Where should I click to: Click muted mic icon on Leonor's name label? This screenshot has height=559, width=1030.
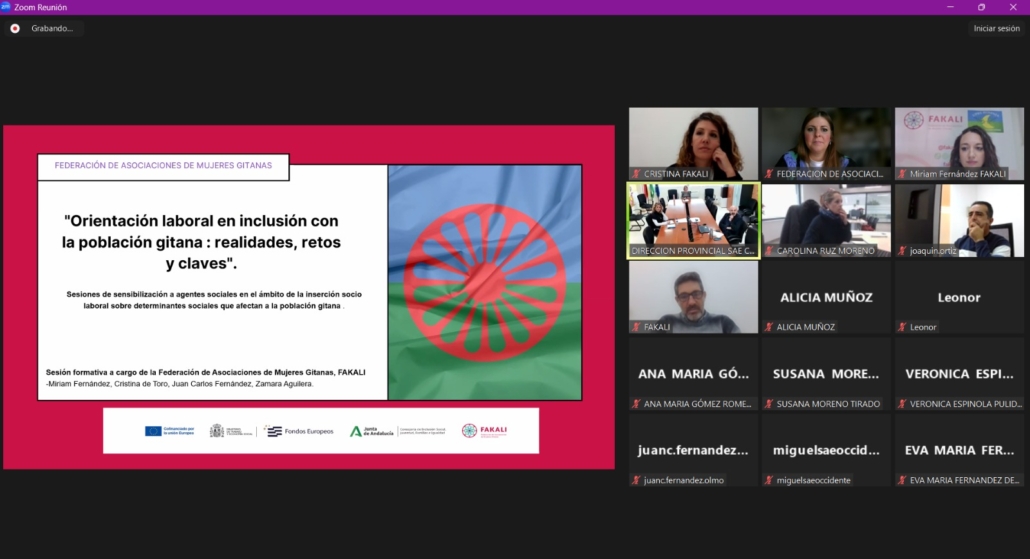[902, 327]
